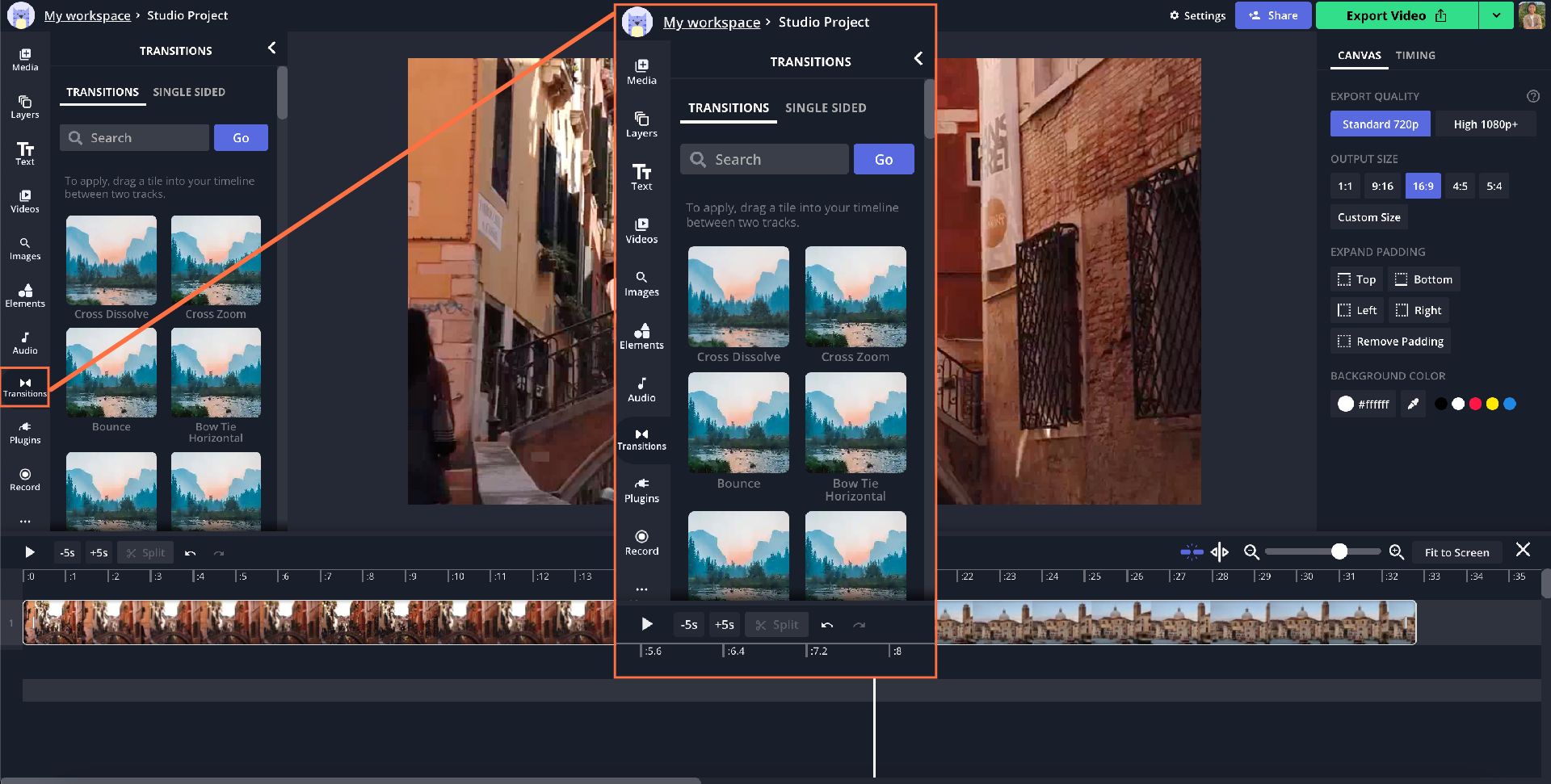Screen dimensions: 1551x784
Task: Open the Layers panel icon
Action: pyautogui.click(x=25, y=107)
